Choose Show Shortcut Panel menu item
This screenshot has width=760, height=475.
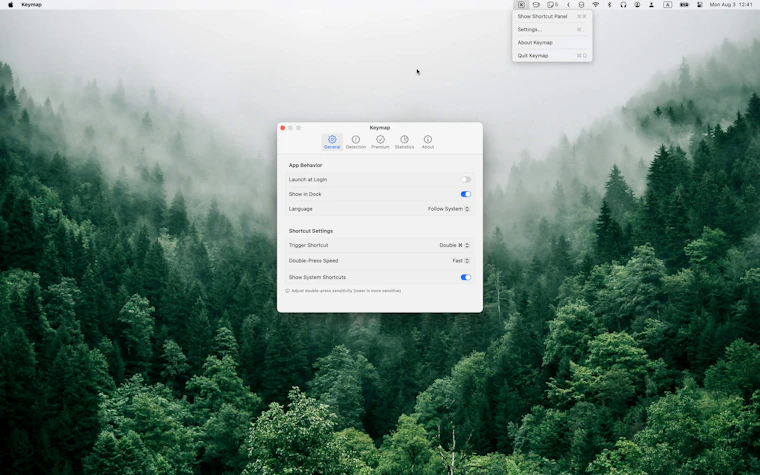tap(552, 16)
